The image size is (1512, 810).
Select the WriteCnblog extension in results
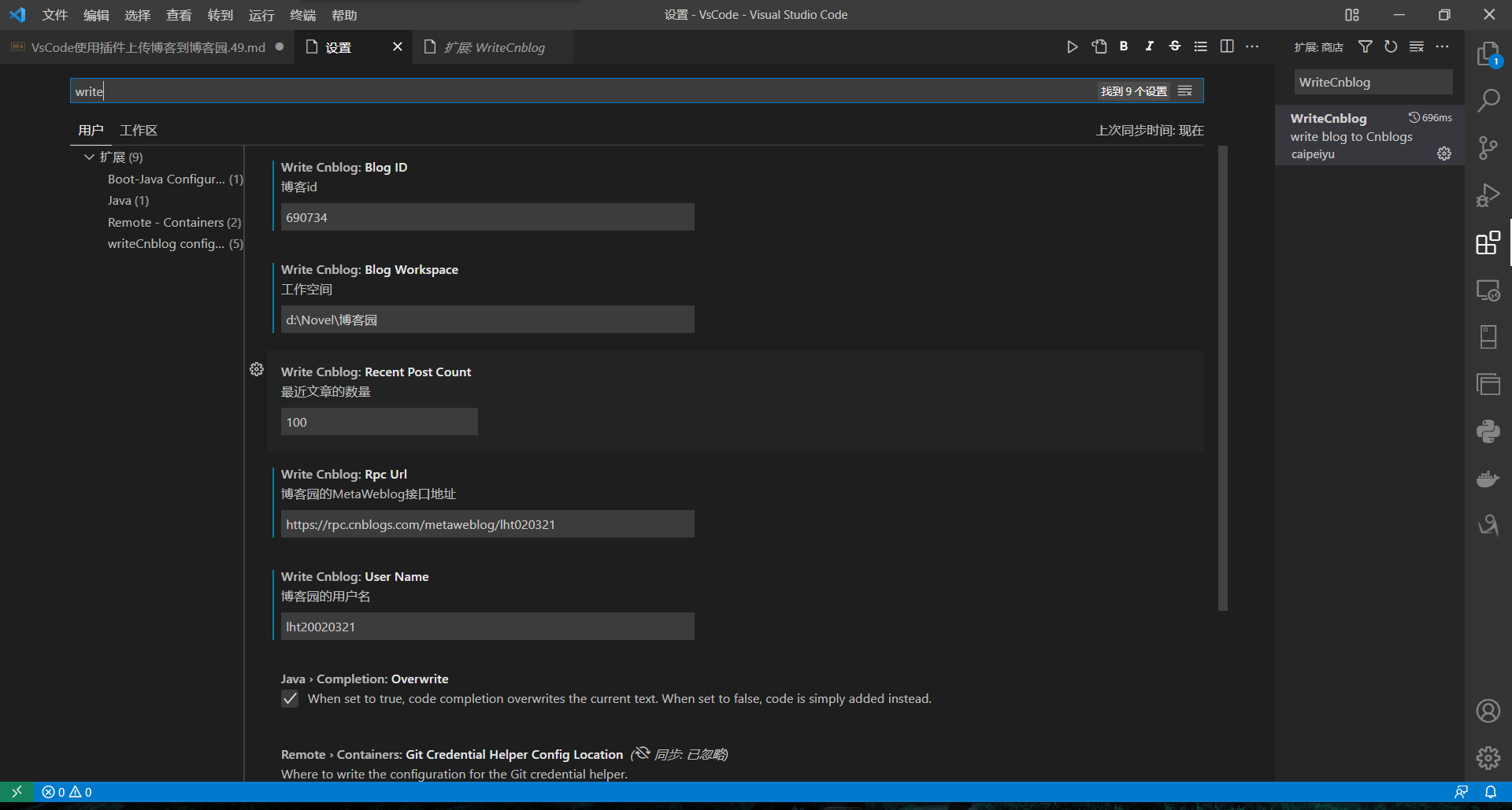click(1369, 135)
